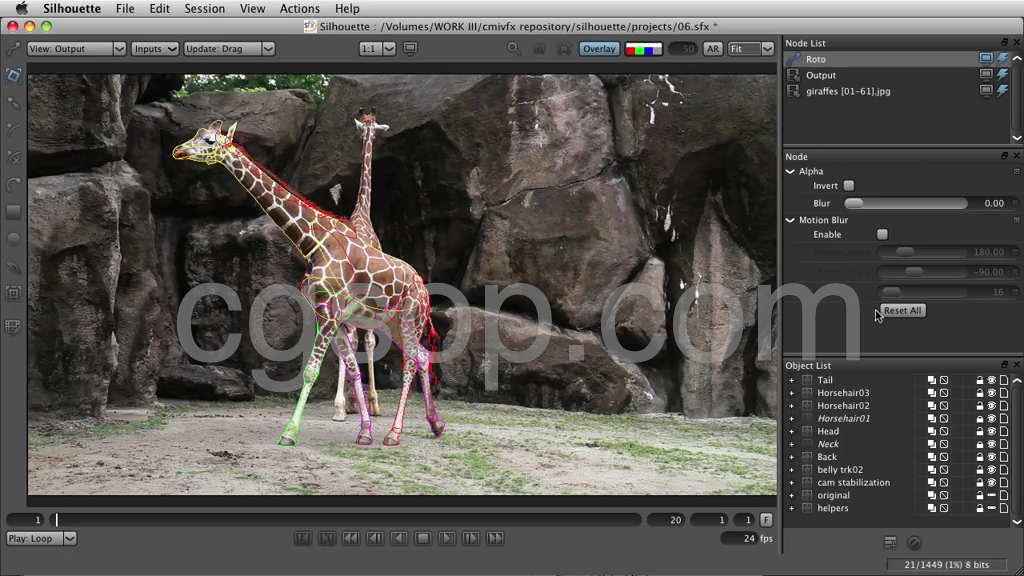Toggle the Overlay button
The width and height of the screenshot is (1024, 576).
tap(599, 48)
